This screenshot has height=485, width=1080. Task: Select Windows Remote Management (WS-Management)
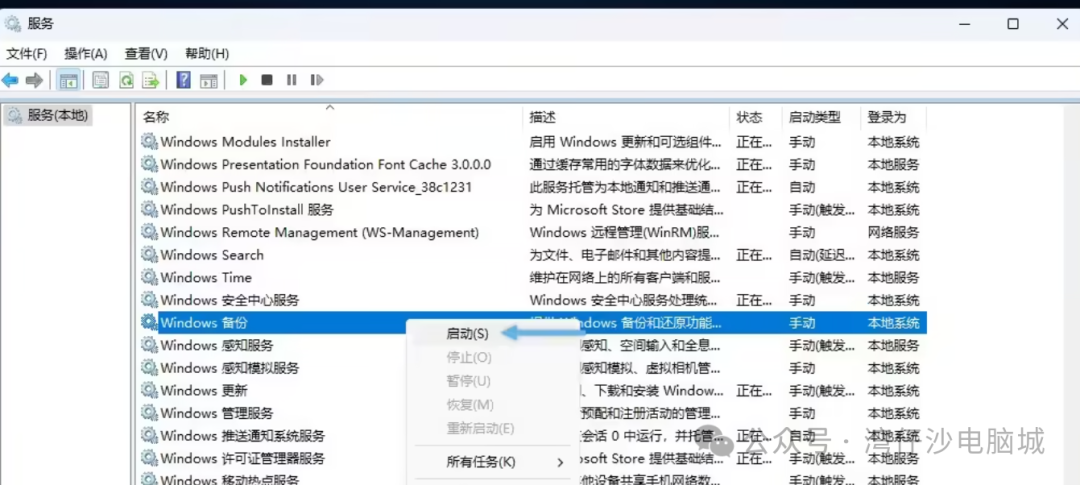point(320,232)
